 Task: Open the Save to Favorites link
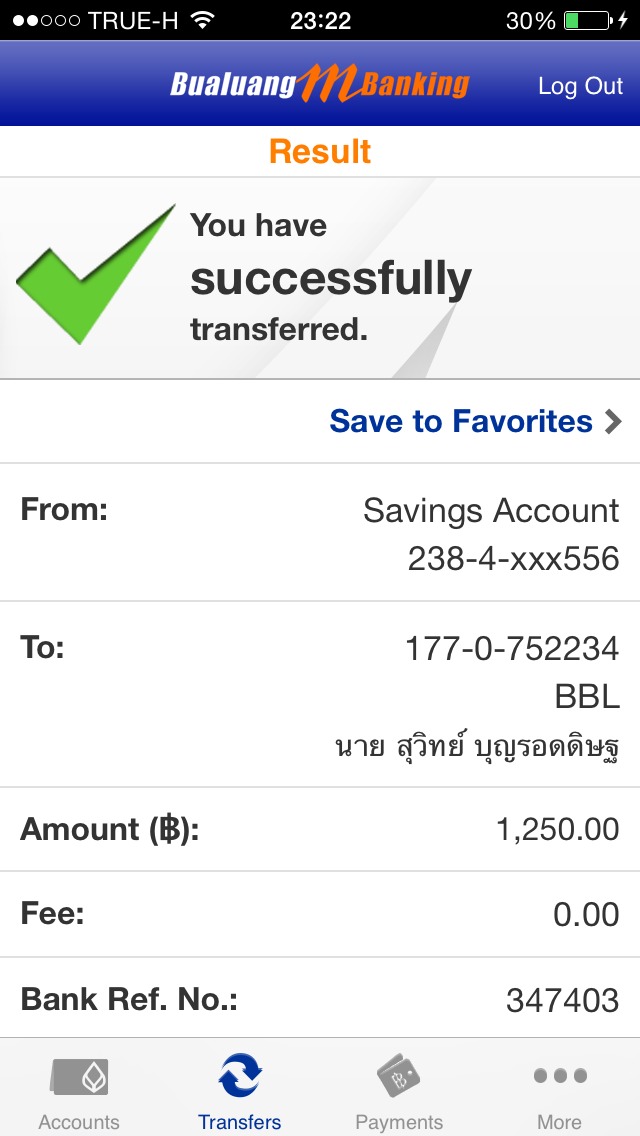click(x=461, y=421)
